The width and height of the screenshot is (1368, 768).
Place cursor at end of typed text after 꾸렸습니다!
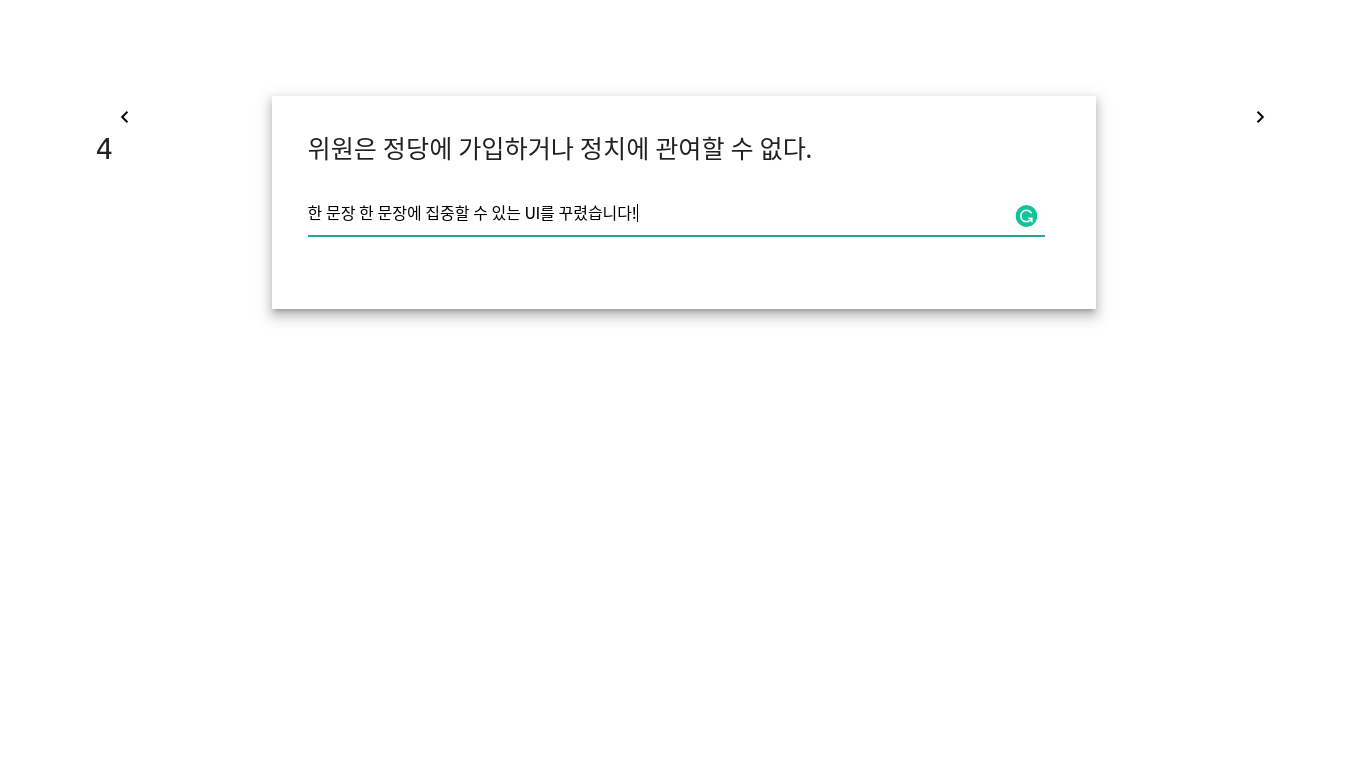(638, 213)
